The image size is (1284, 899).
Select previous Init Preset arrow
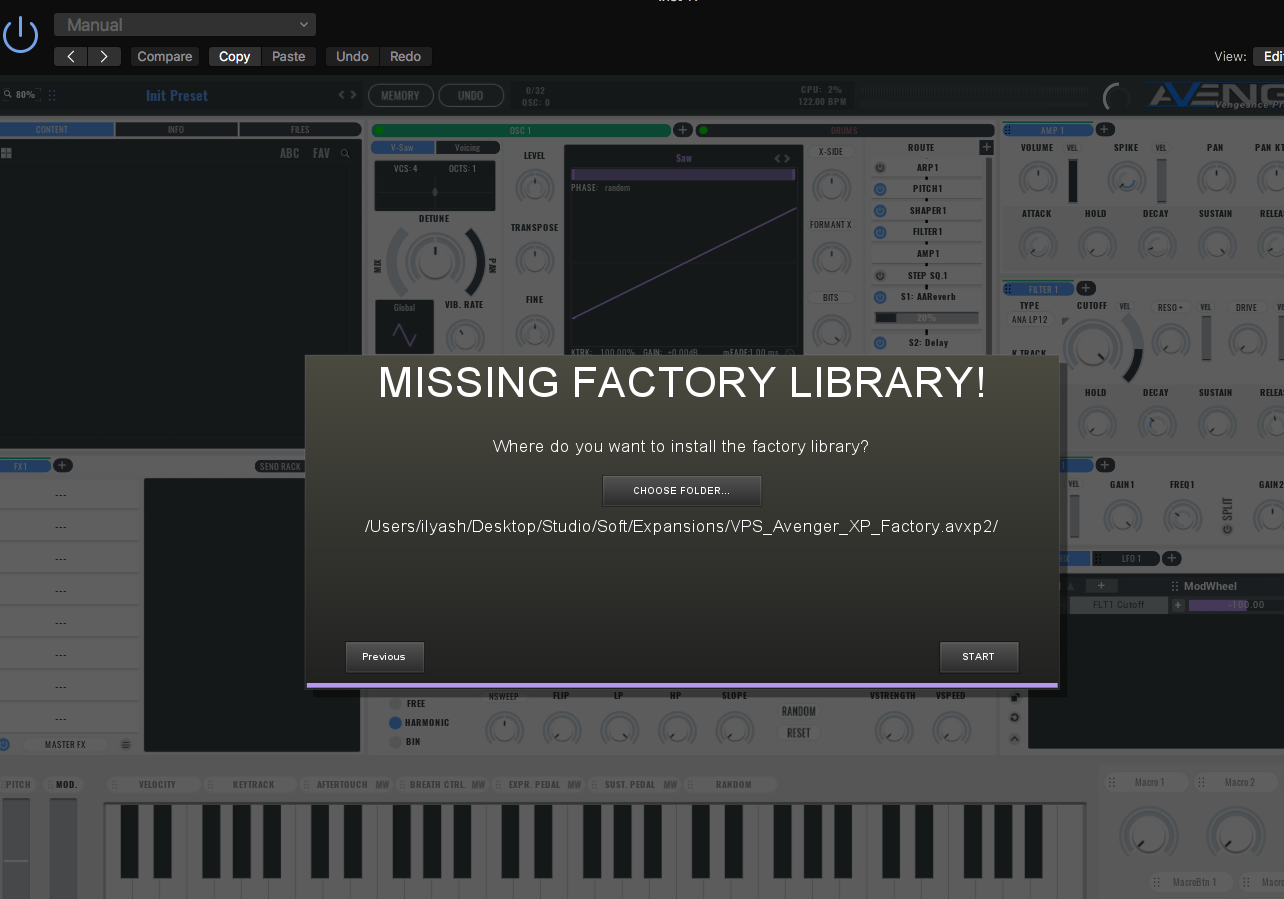[x=341, y=95]
